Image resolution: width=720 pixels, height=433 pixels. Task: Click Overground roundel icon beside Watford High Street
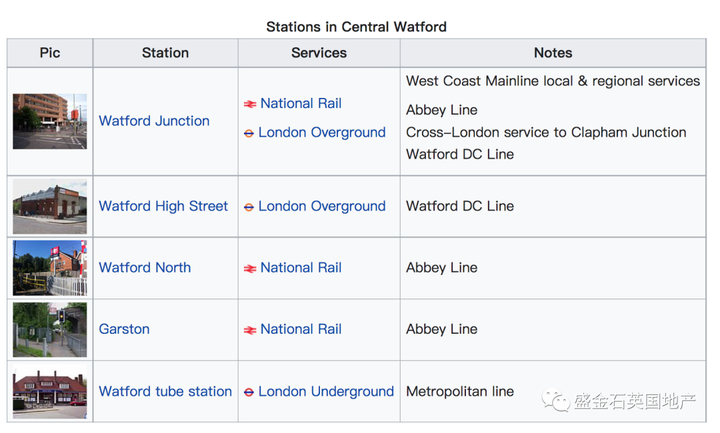click(x=249, y=208)
